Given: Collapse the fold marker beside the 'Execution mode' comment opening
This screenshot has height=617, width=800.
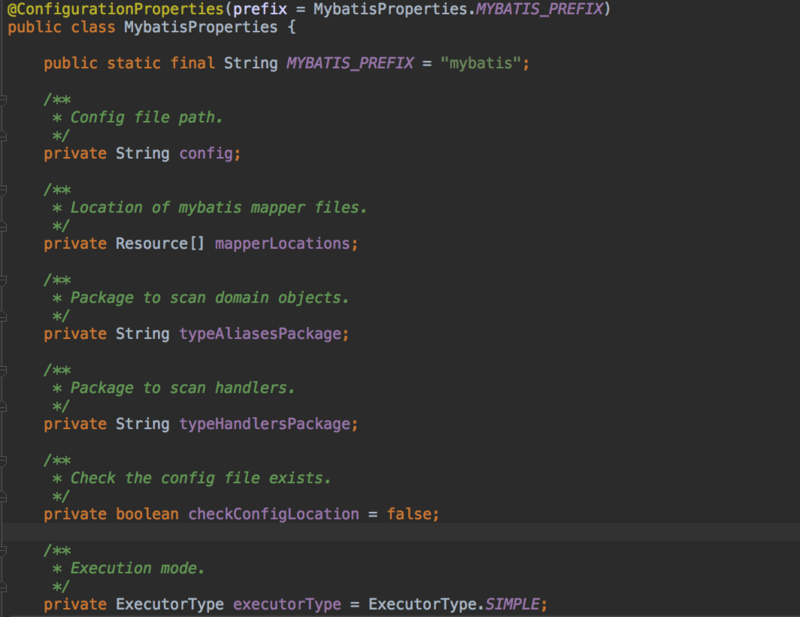Looking at the screenshot, I should 3,551.
